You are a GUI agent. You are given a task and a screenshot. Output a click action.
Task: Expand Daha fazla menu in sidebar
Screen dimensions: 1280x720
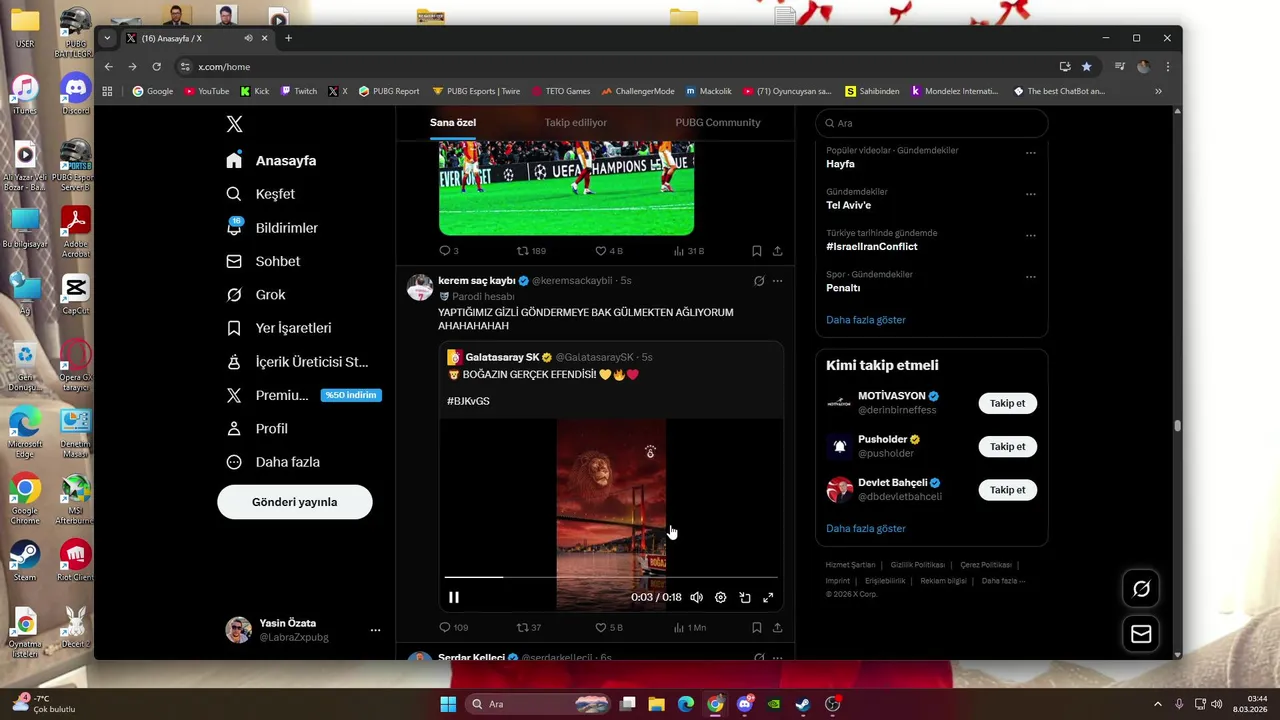(273, 462)
